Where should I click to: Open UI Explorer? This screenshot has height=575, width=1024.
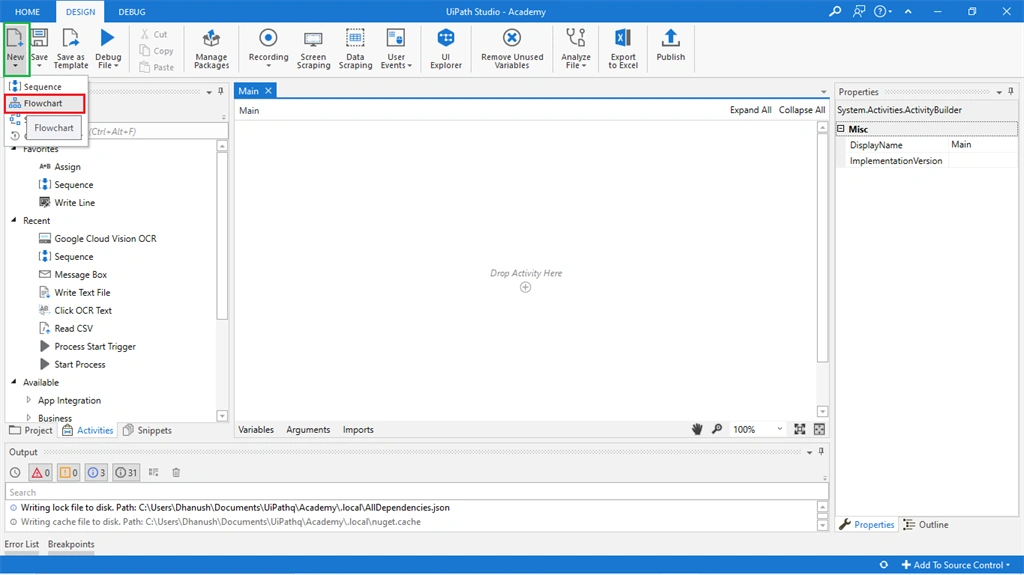[x=445, y=48]
